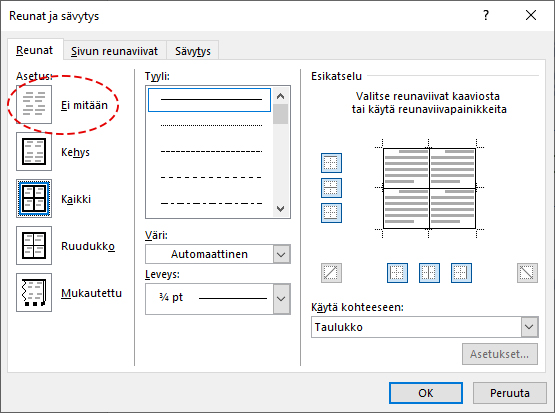Open the Sävytys tab
Viewport: 555px width, 413px height.
(193, 51)
